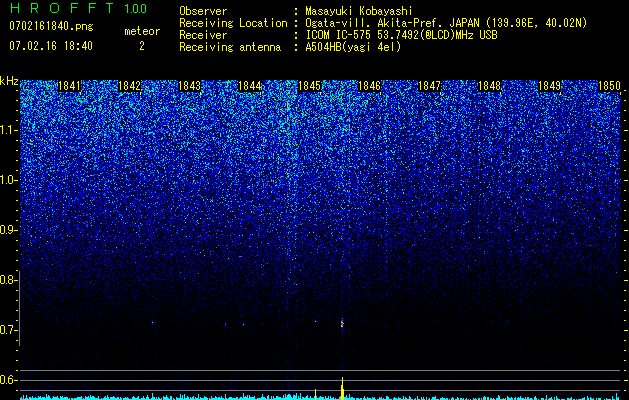Click the 1.1 kHz axis label

(8, 130)
